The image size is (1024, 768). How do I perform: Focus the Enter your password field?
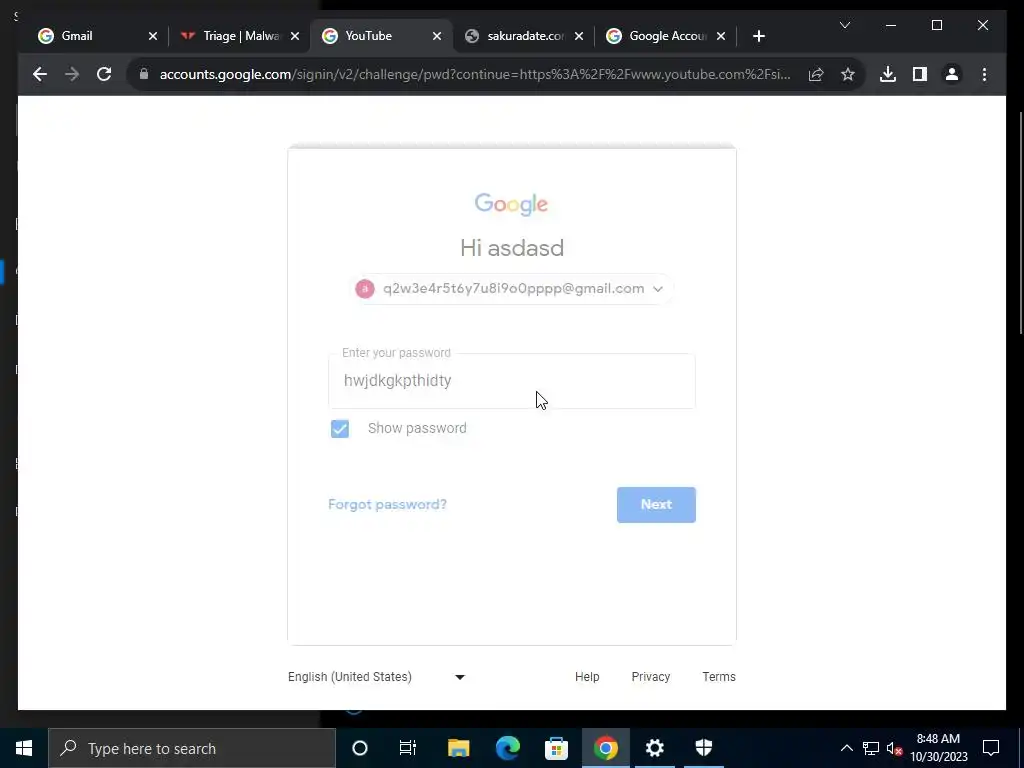pyautogui.click(x=512, y=381)
